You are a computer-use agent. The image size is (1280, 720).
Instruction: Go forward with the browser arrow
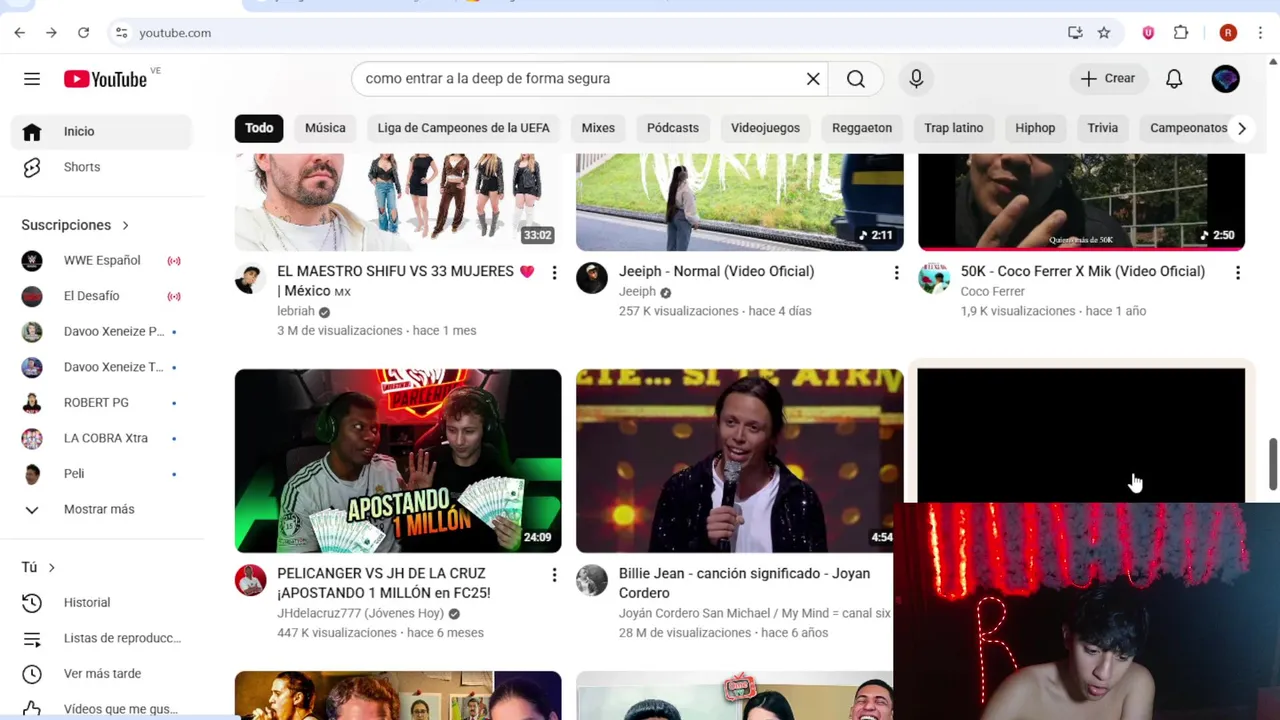tap(51, 33)
